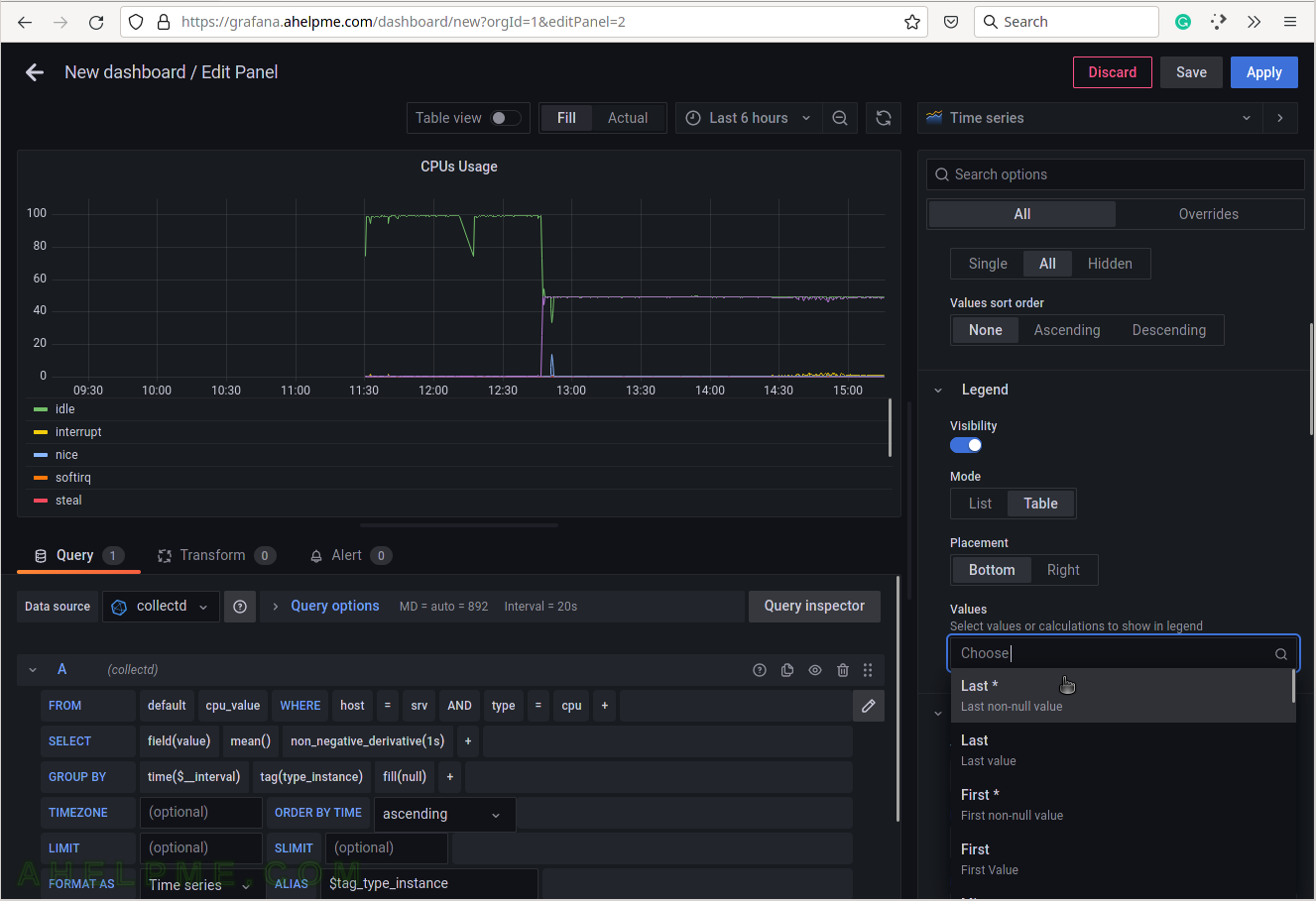Set values sort order to Descending

click(x=1169, y=330)
